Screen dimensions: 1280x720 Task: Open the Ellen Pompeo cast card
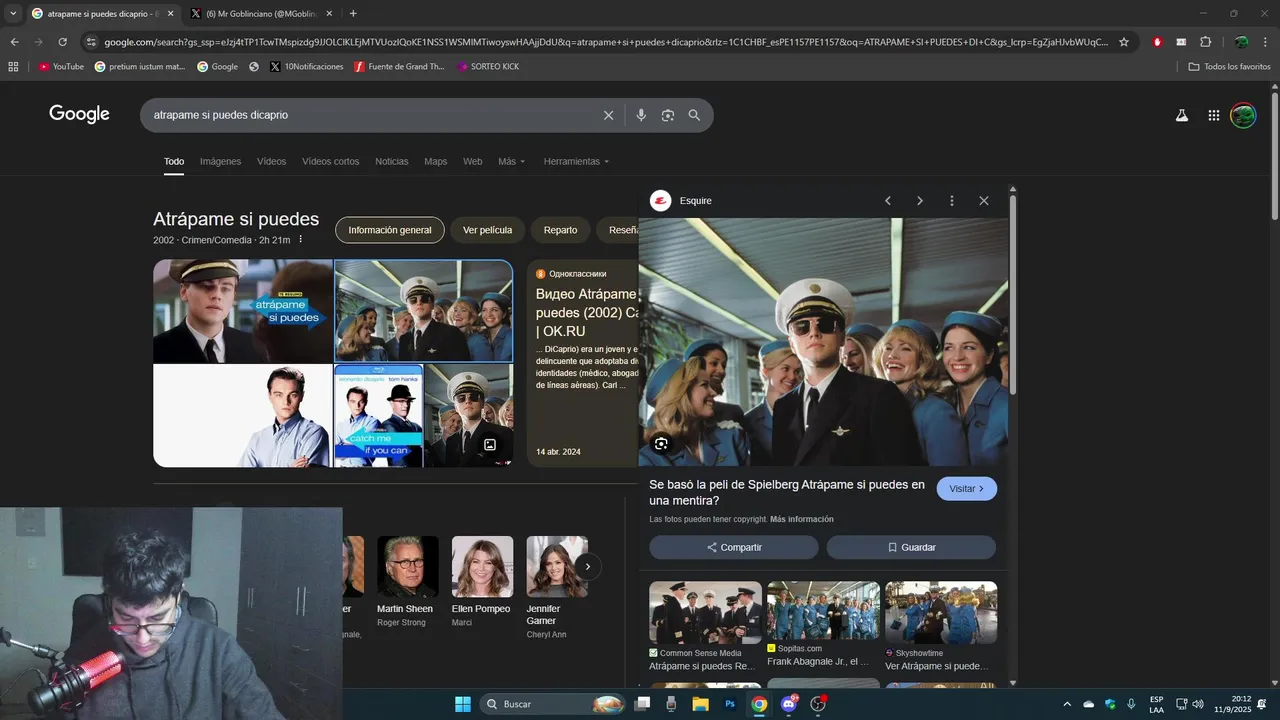(482, 582)
